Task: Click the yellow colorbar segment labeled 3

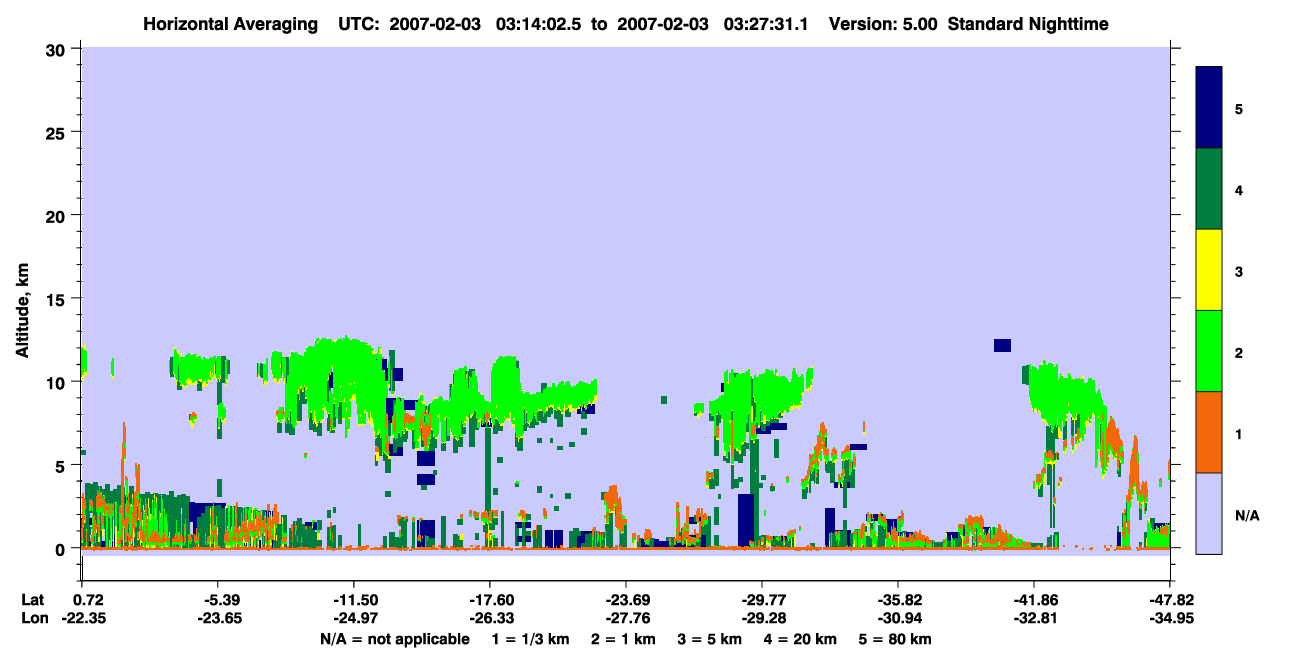Action: coord(1209,270)
